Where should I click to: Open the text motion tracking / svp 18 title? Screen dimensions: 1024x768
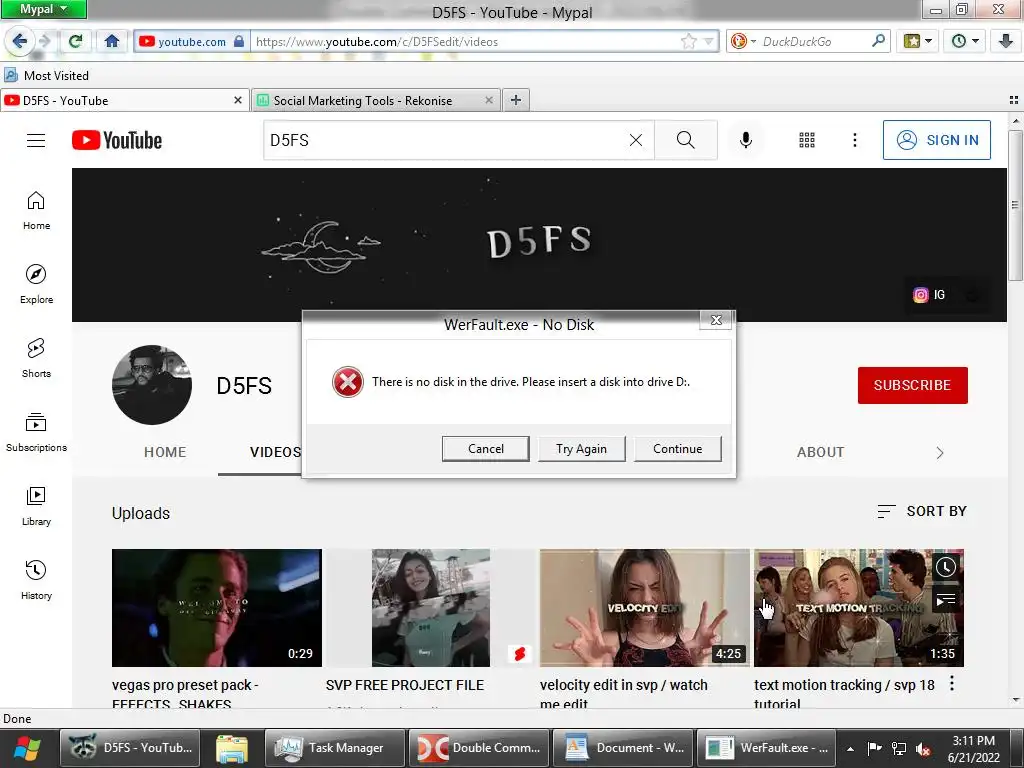844,694
